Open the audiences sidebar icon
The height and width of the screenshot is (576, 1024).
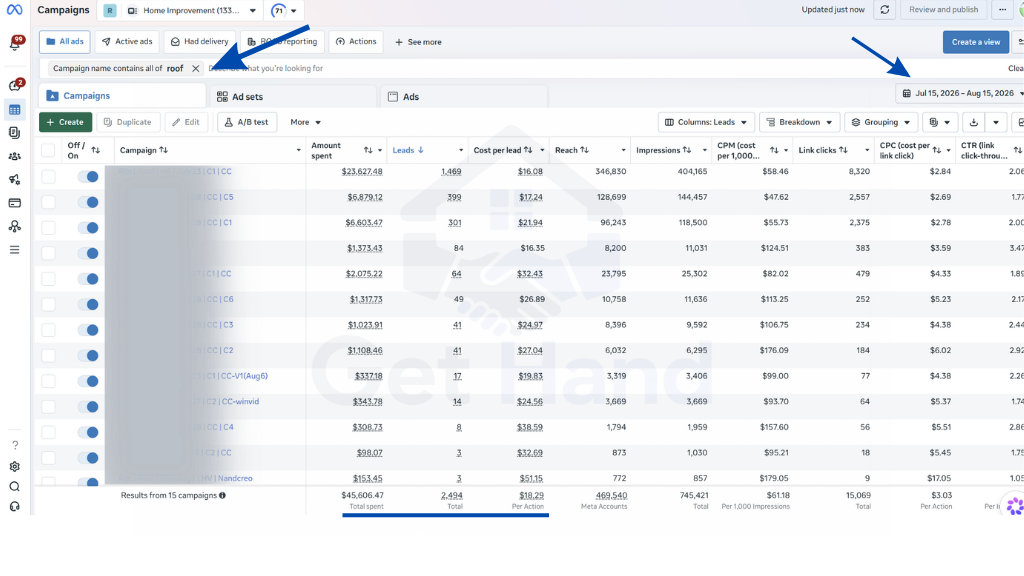pyautogui.click(x=14, y=156)
